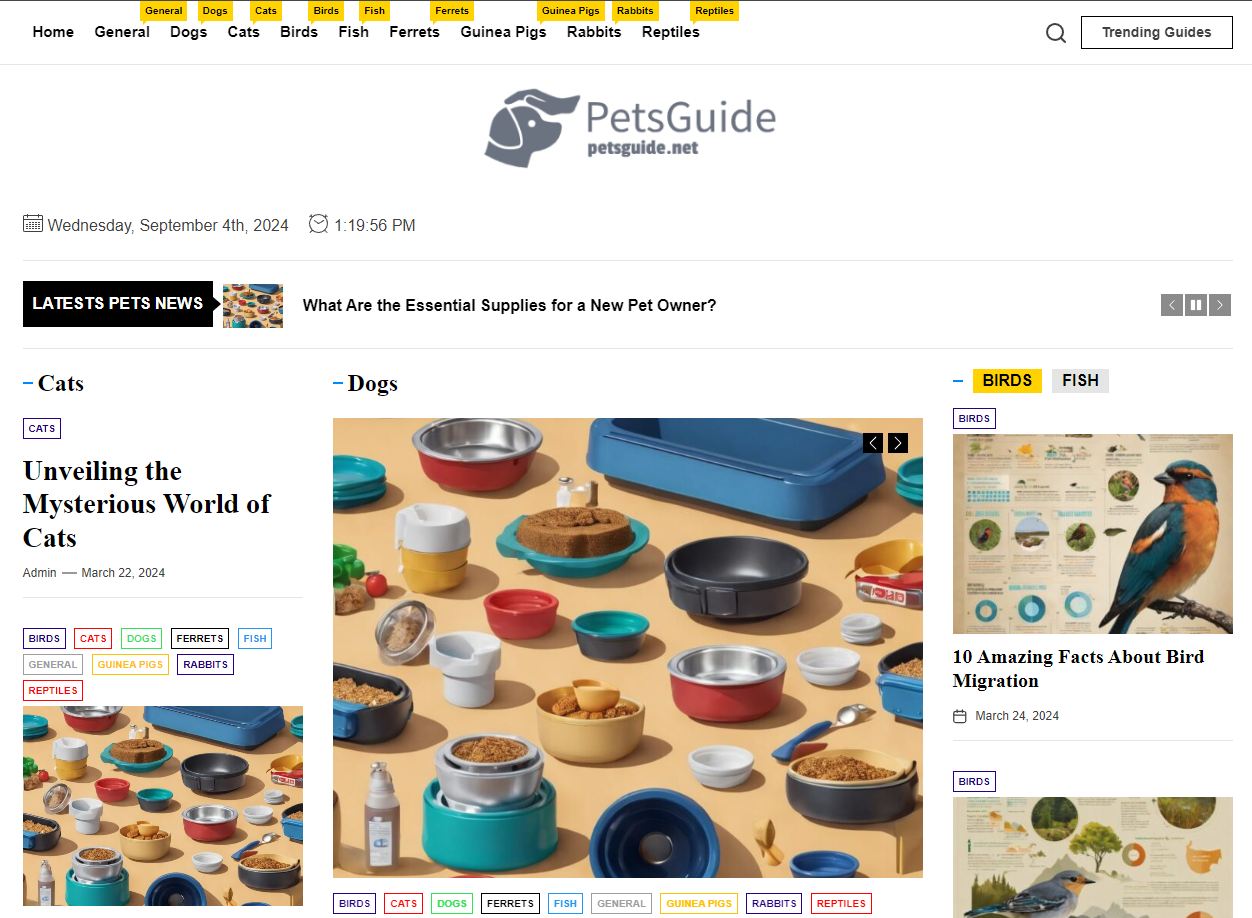Show previous slide in Dogs slider
The width and height of the screenshot is (1252, 918).
pyautogui.click(x=873, y=443)
